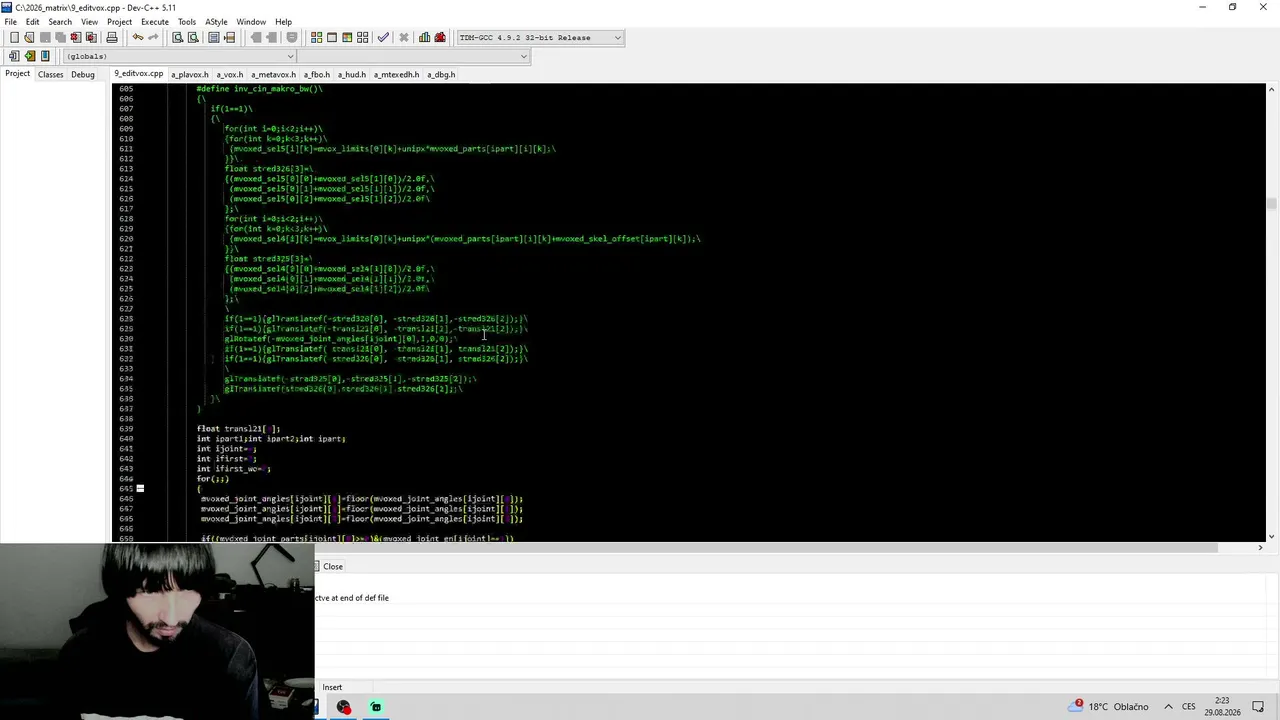
Task: Select the a_fbo.h editor tab
Action: click(x=317, y=74)
